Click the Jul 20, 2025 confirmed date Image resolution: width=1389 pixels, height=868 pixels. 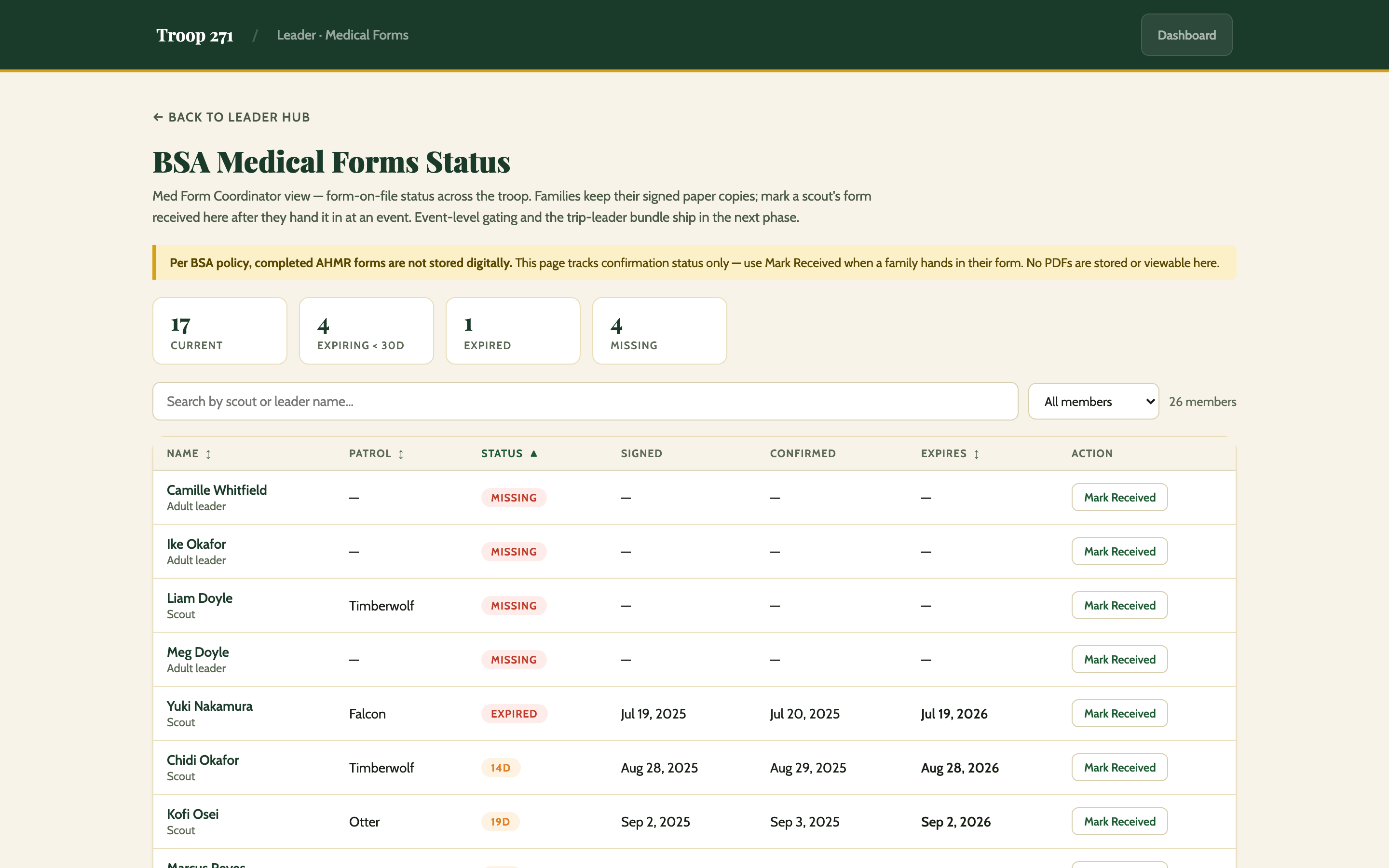(x=804, y=714)
